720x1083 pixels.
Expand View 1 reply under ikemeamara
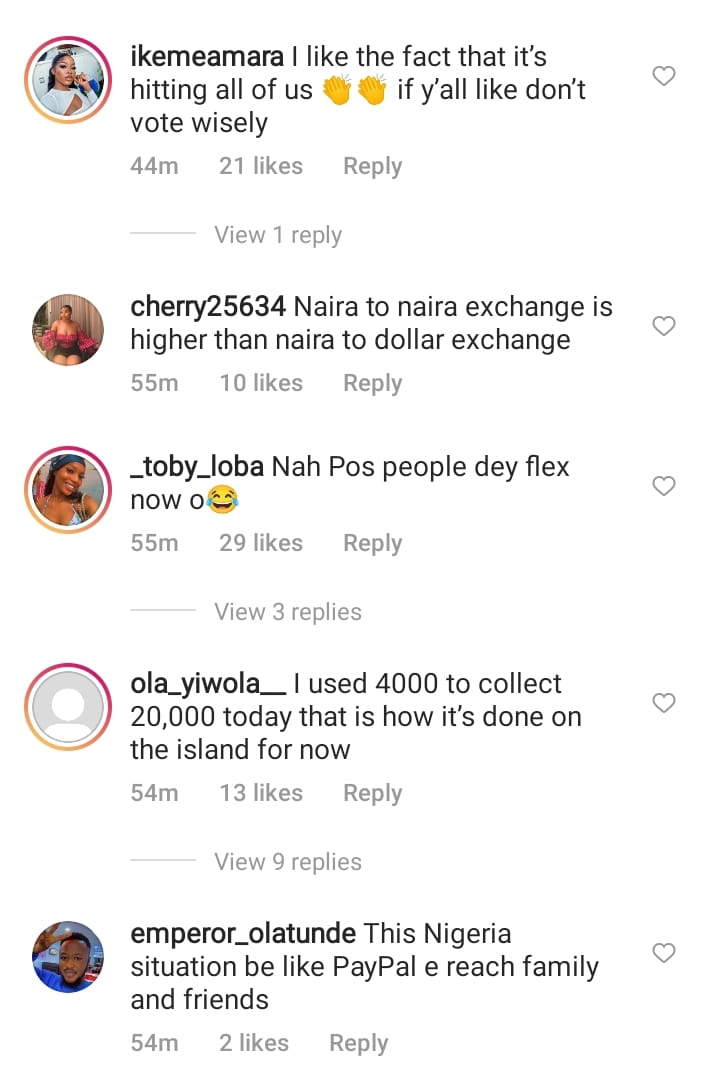point(277,235)
